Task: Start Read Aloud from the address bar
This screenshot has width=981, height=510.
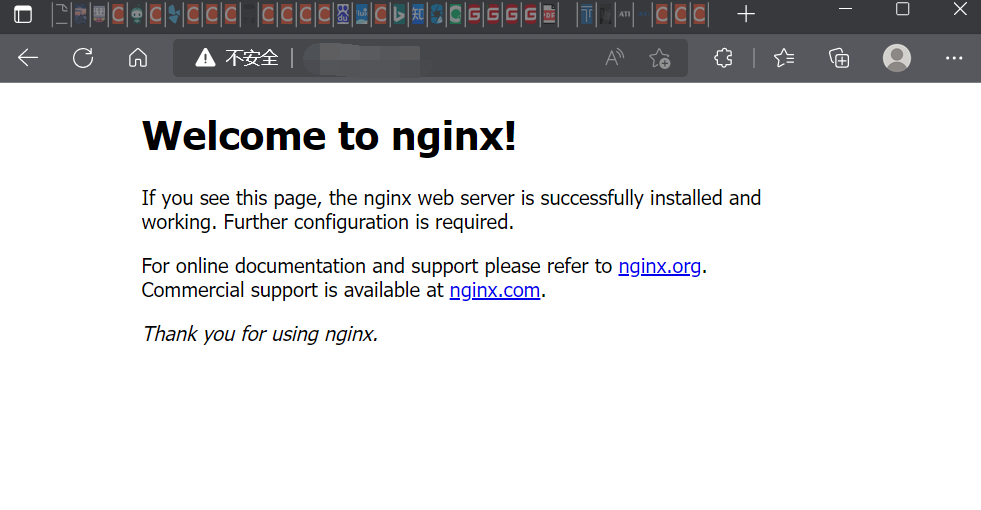Action: 614,58
